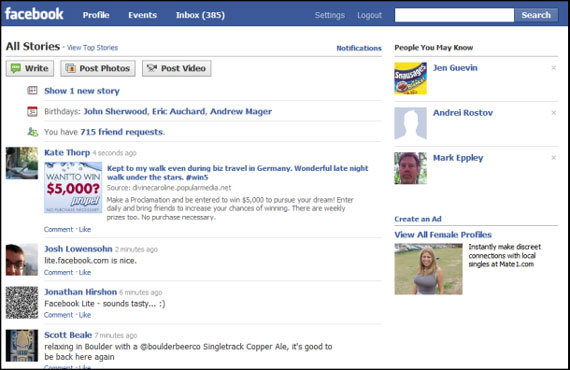Open Andrei Rostov's profile link

[x=463, y=113]
